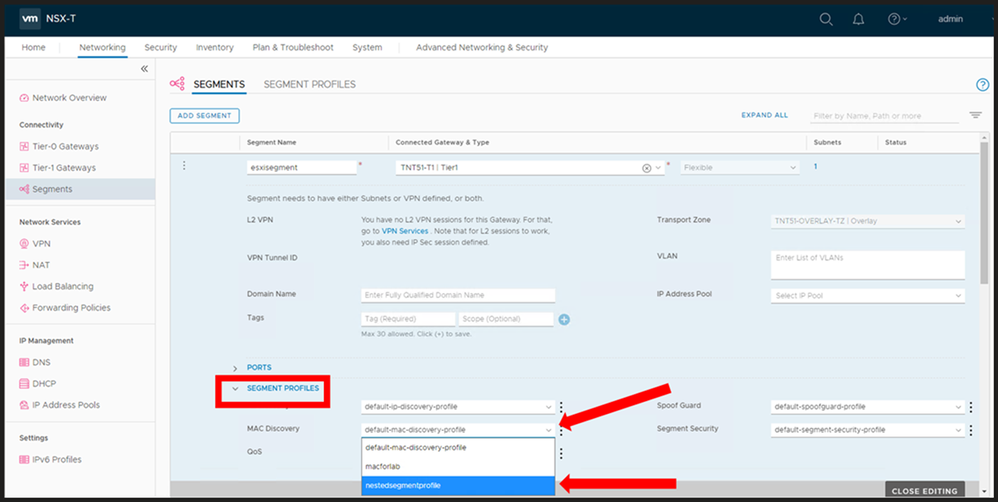Open the subnets count link
This screenshot has width=998, height=502.
click(x=815, y=166)
